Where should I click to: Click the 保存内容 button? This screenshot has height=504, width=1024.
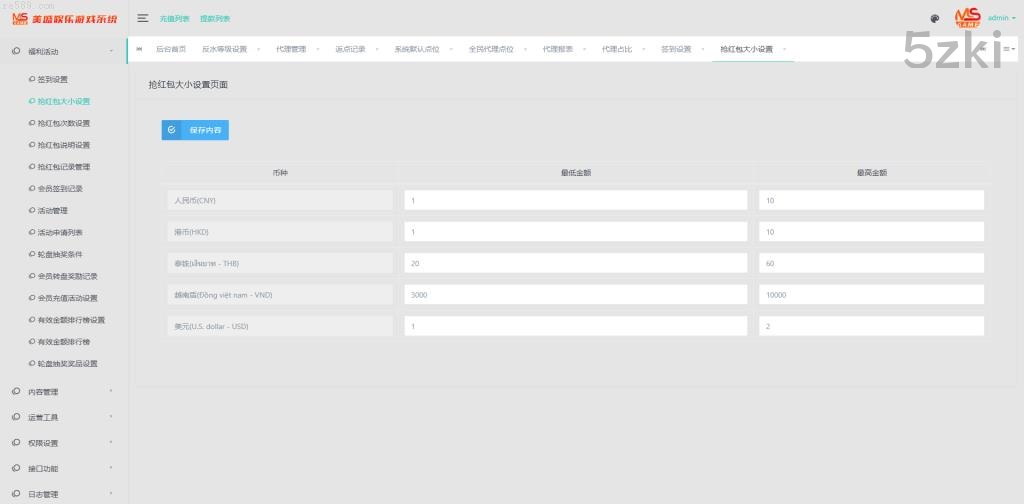tap(195, 130)
